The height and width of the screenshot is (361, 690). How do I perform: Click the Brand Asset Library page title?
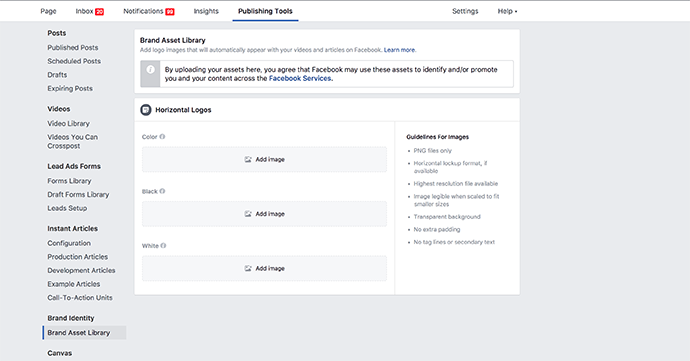point(172,40)
